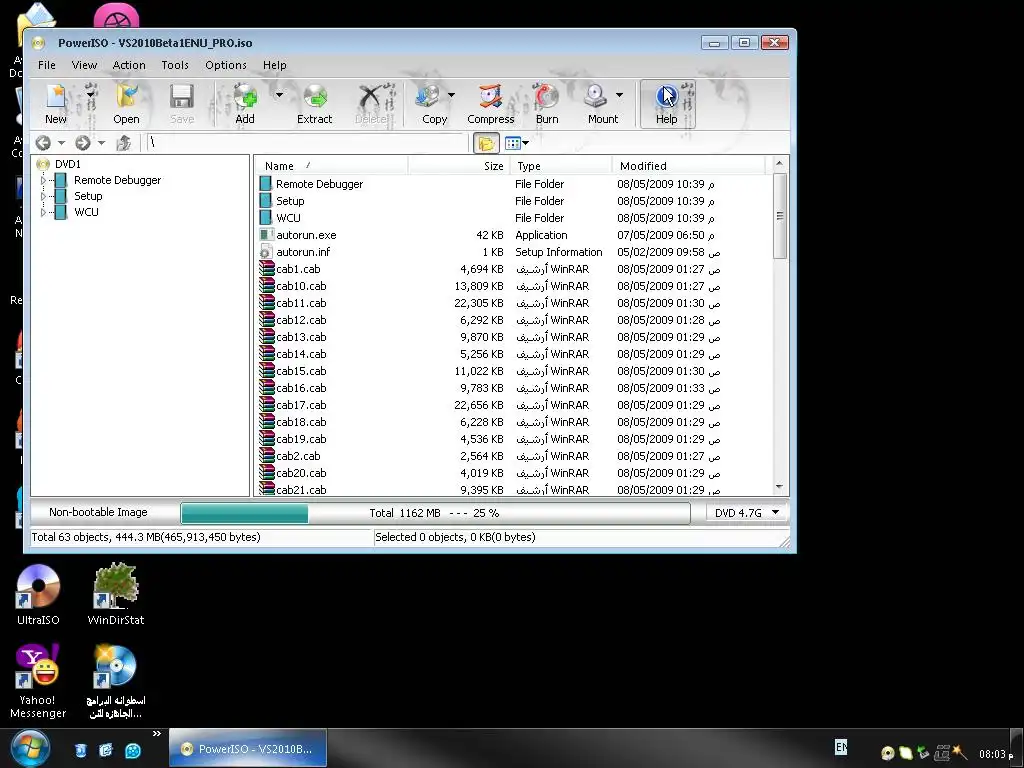Click the Save toolbar icon
The image size is (1024, 768).
point(182,97)
